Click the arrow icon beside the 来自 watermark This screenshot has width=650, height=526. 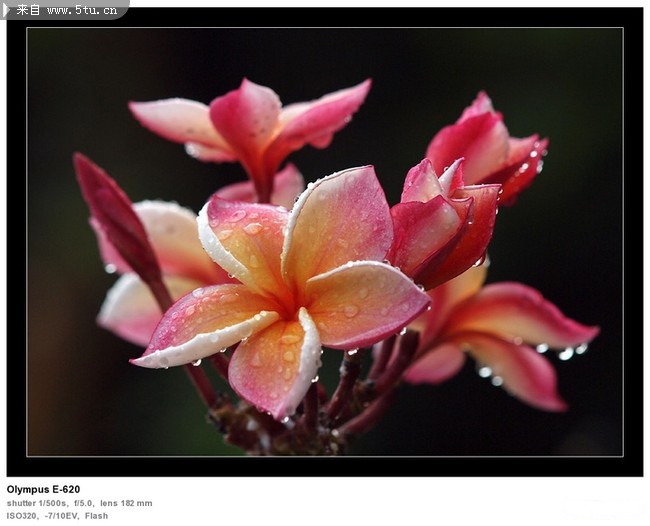(7, 9)
